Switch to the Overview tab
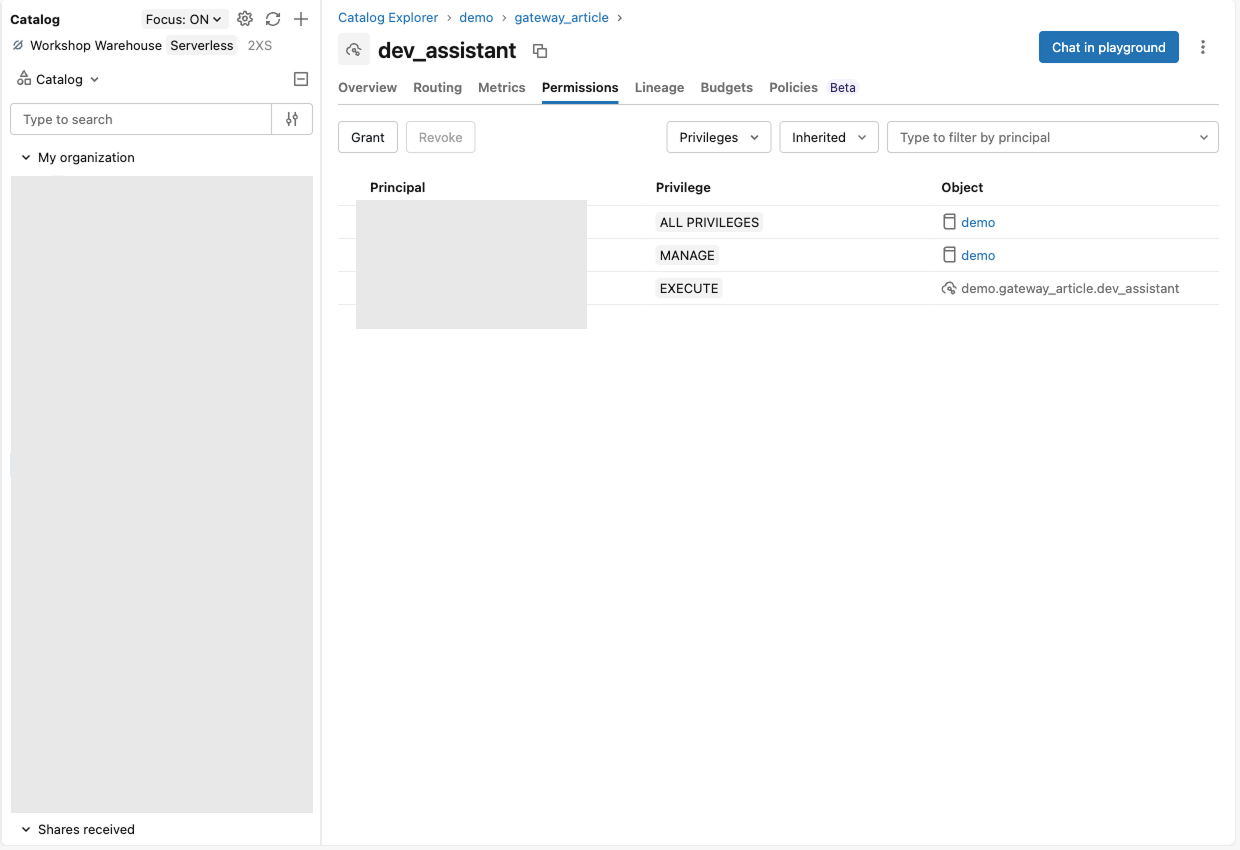The height and width of the screenshot is (850, 1240). pos(367,87)
